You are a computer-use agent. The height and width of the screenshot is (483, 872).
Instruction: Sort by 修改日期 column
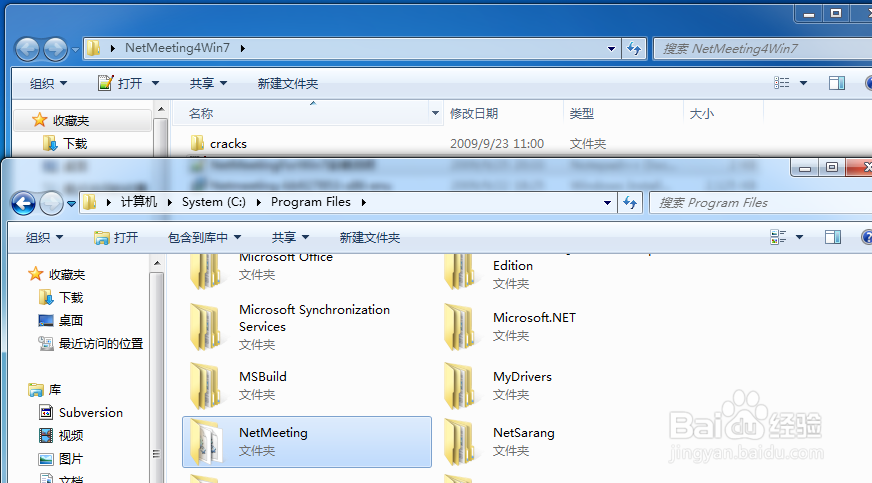coord(474,114)
